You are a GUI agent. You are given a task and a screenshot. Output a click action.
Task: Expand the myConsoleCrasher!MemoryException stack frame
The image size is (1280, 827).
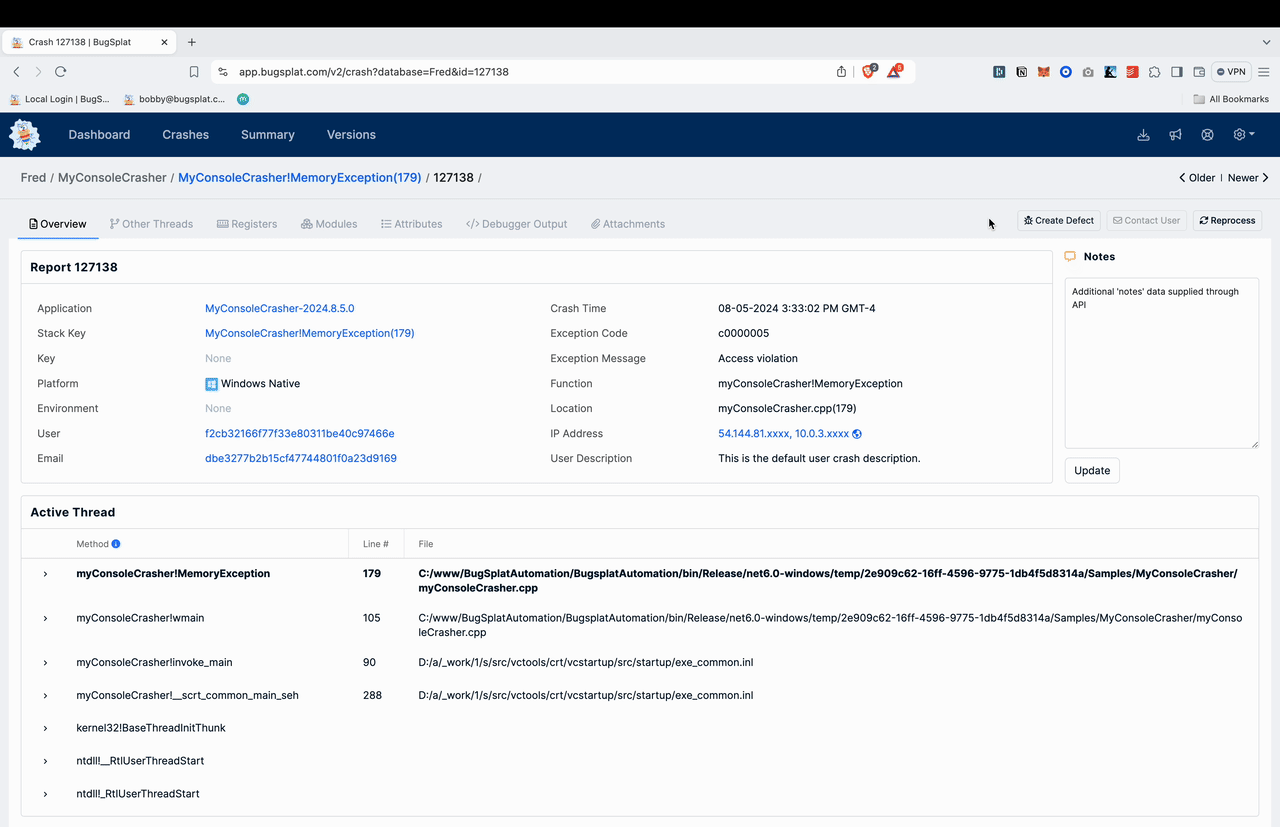[x=45, y=574]
